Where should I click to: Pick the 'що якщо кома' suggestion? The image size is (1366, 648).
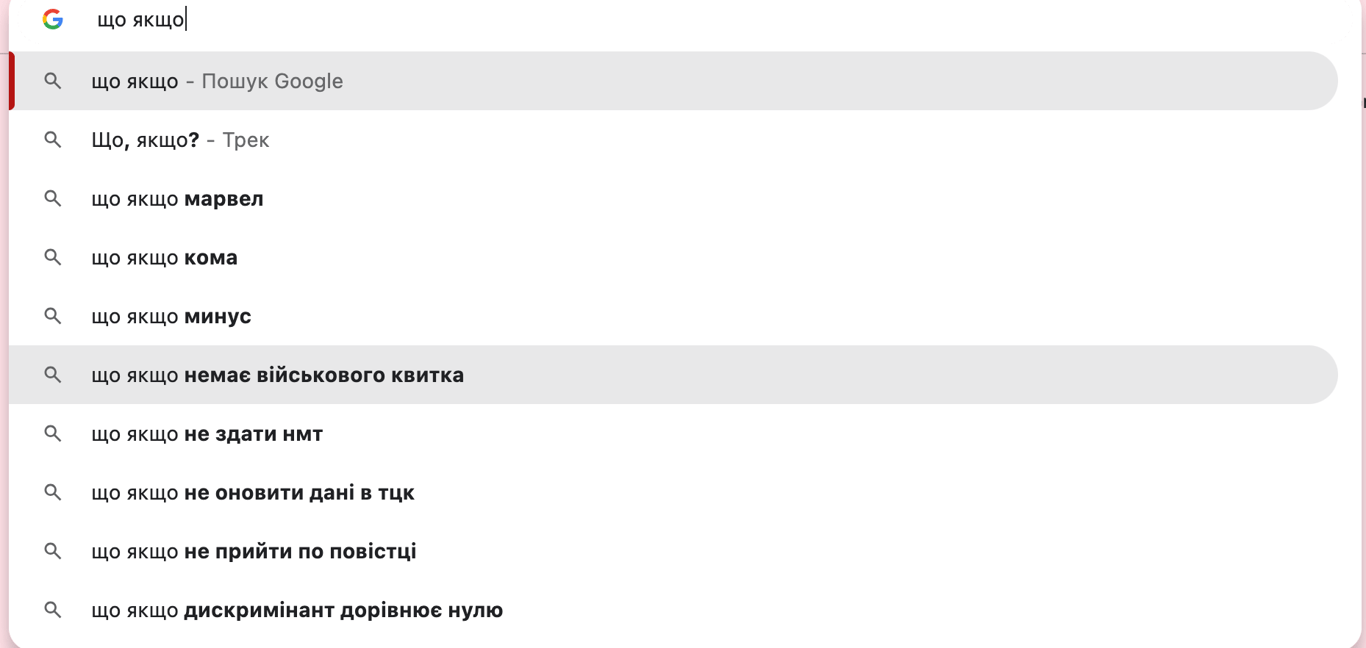[x=164, y=258]
